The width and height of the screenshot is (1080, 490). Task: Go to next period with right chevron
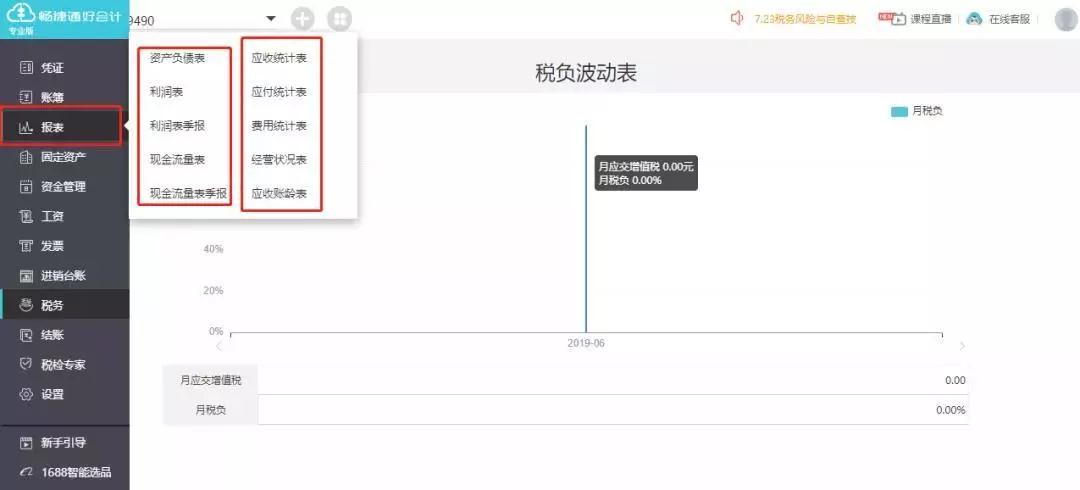[962, 346]
